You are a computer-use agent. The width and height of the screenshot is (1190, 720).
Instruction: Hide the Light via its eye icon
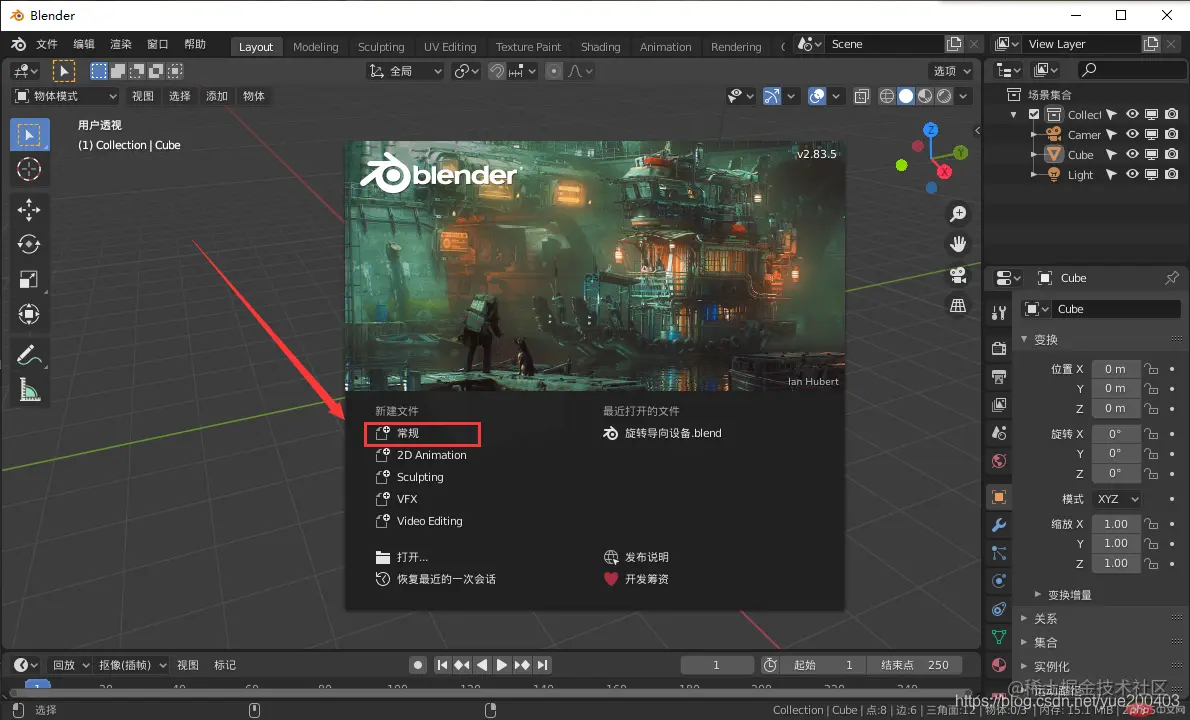tap(1132, 174)
